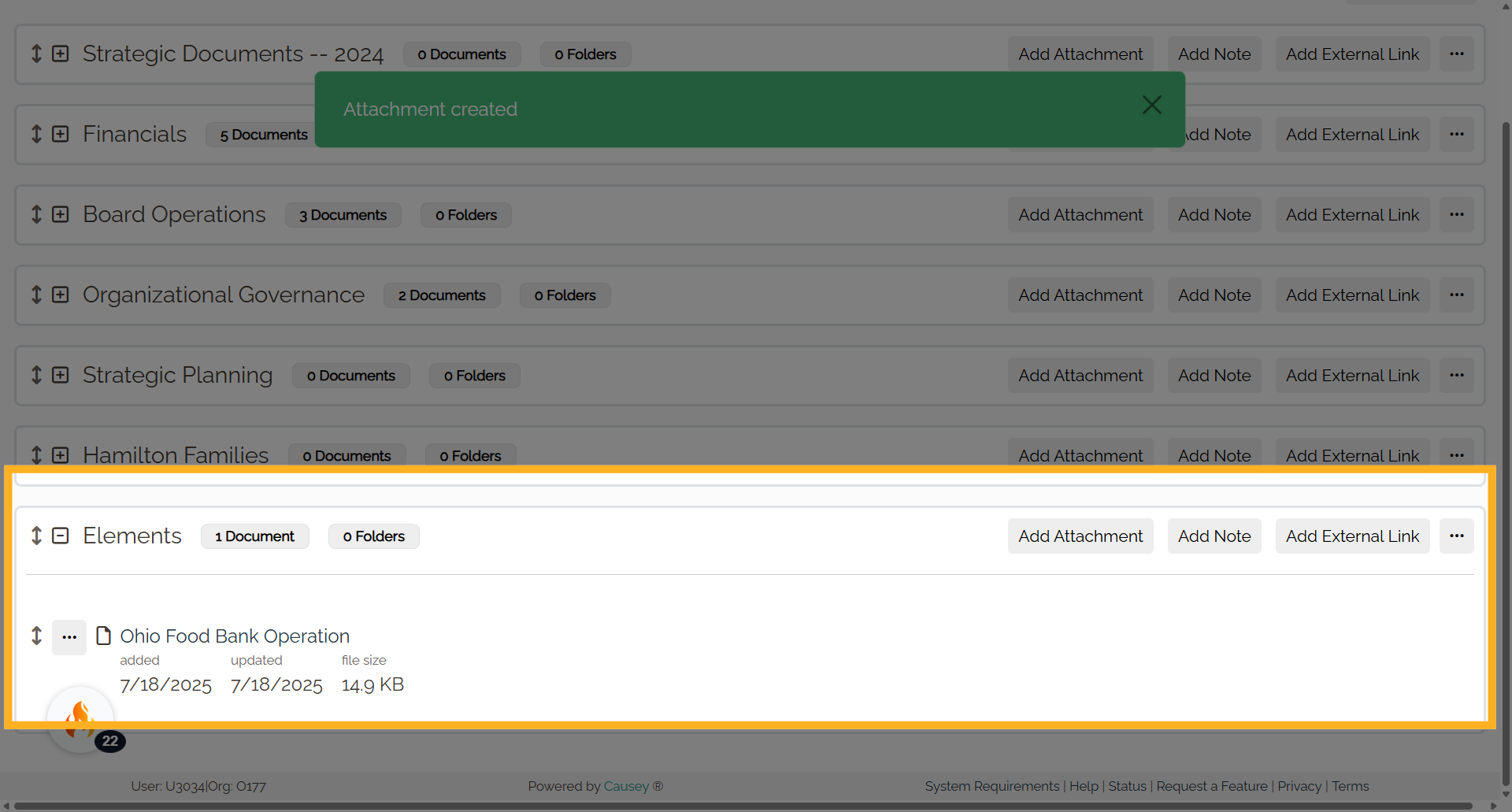
Task: Click the horizontal page scrollbar
Action: click(x=744, y=806)
